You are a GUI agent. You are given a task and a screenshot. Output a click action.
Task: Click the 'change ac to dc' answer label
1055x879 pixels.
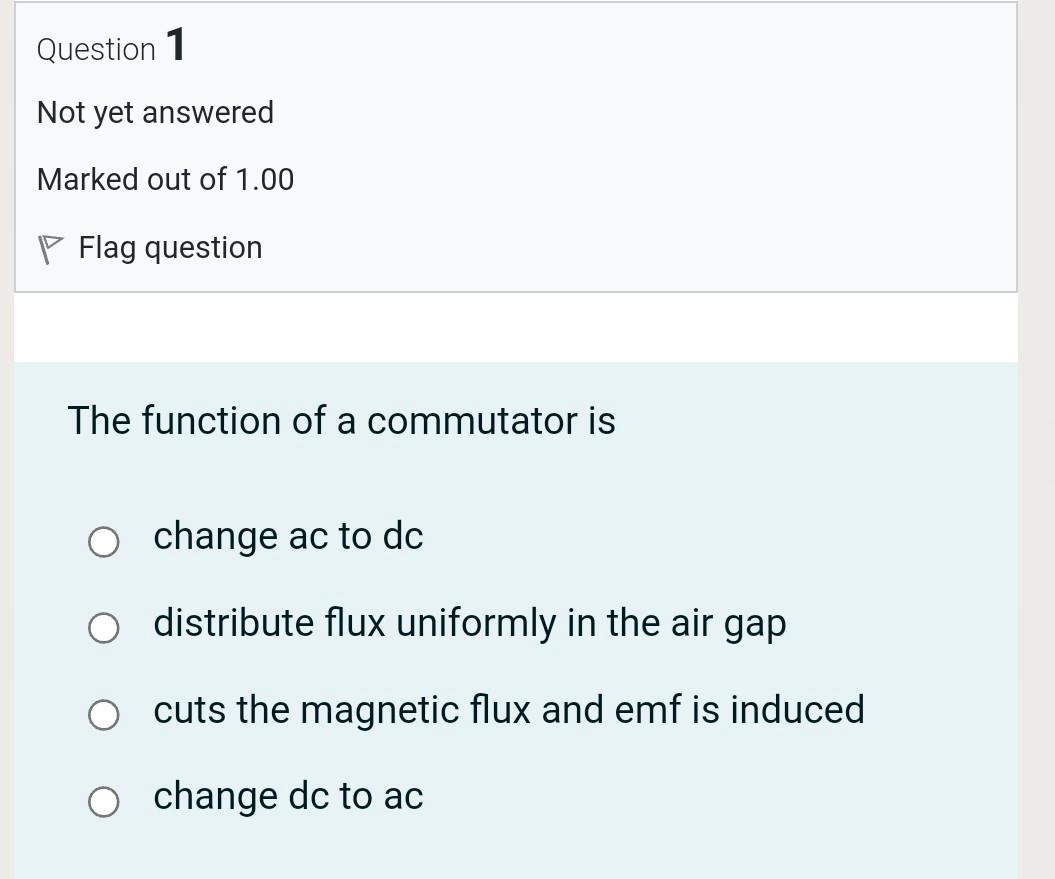click(x=288, y=537)
